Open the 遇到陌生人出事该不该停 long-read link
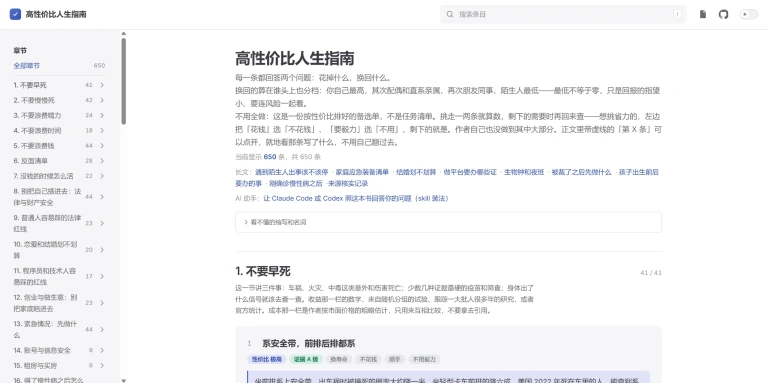768x383 pixels. pos(291,172)
